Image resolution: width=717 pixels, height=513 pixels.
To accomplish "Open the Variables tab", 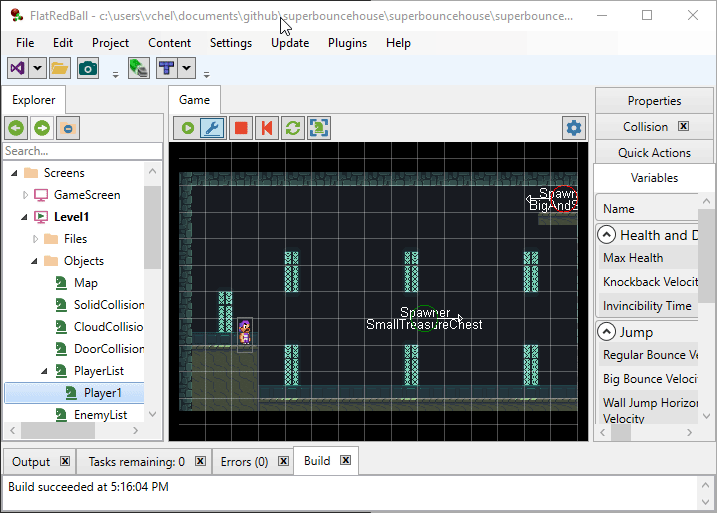I will 654,178.
